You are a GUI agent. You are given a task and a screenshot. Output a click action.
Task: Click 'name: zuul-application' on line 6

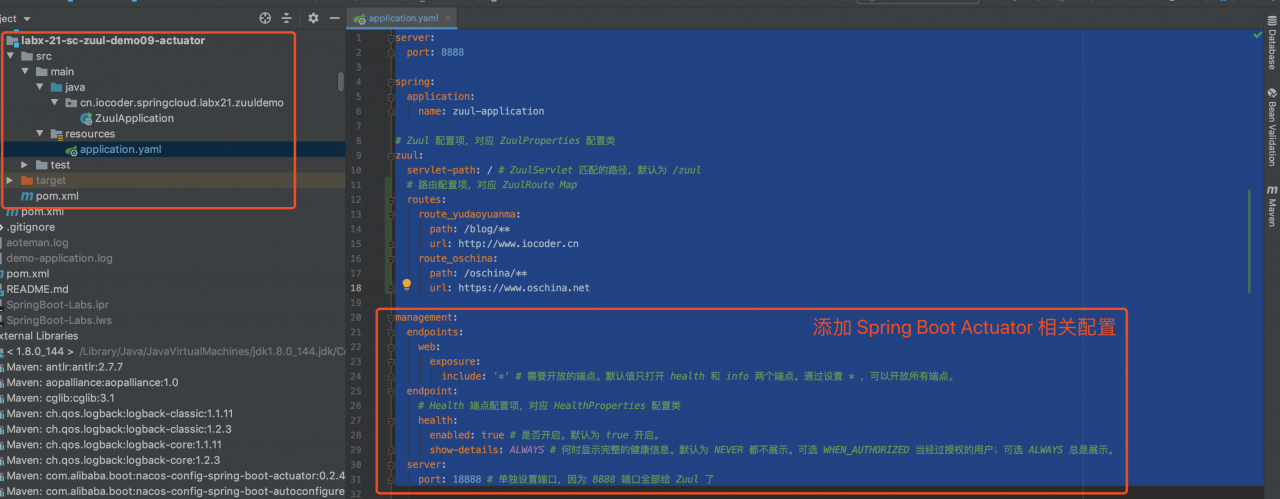(x=481, y=111)
